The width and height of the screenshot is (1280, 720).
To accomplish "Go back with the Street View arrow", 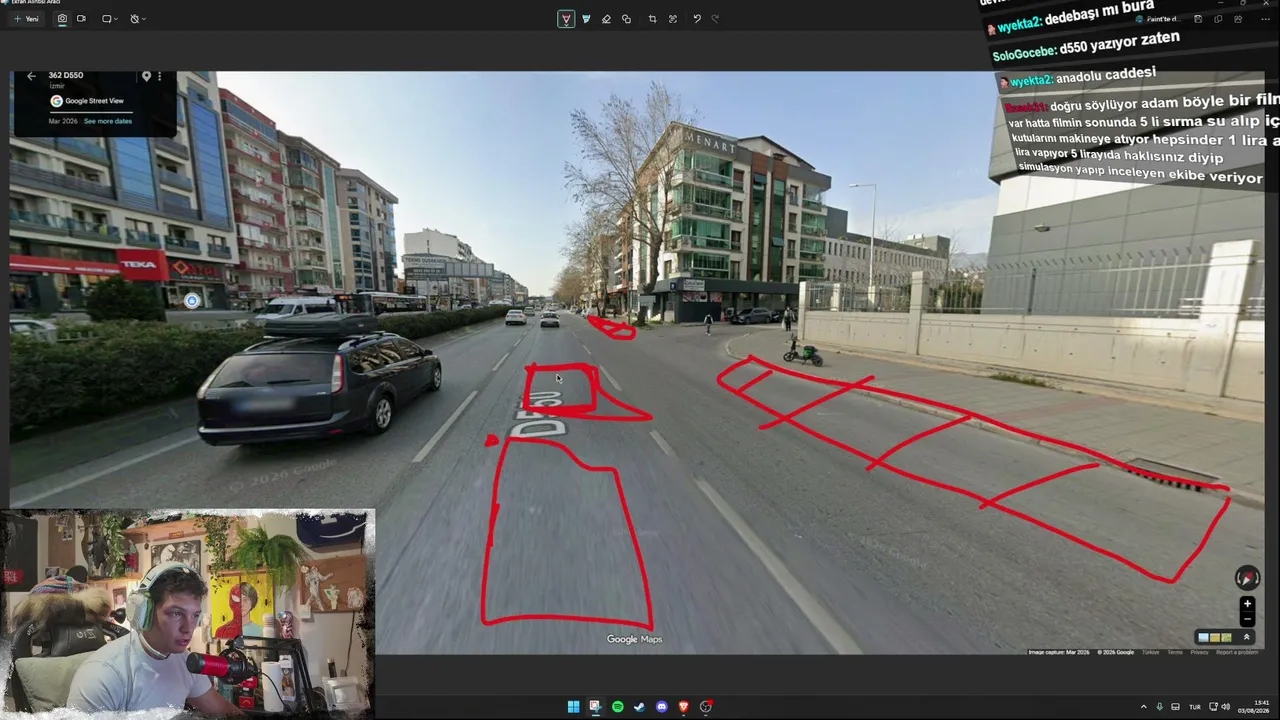I will [31, 76].
